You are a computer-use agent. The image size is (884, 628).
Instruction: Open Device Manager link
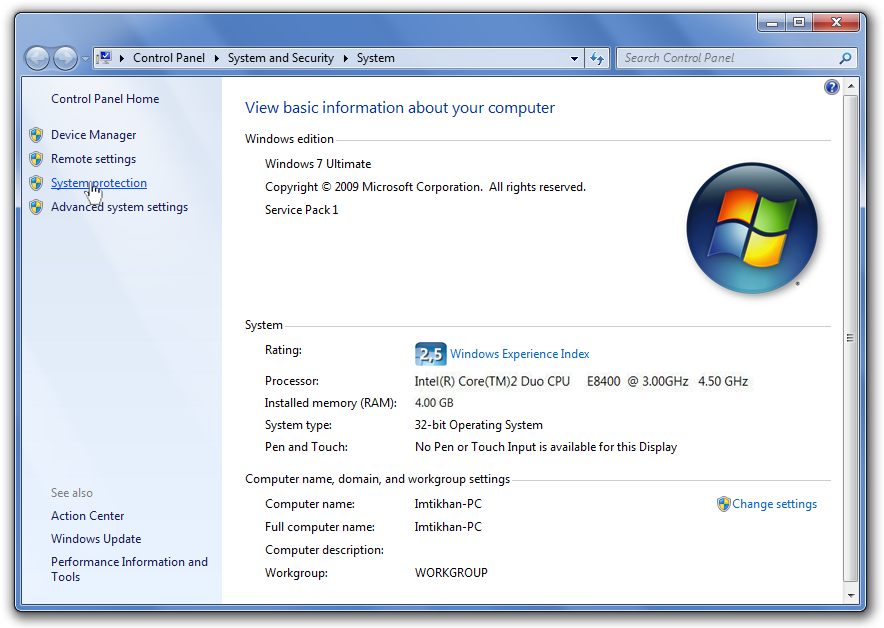point(94,135)
